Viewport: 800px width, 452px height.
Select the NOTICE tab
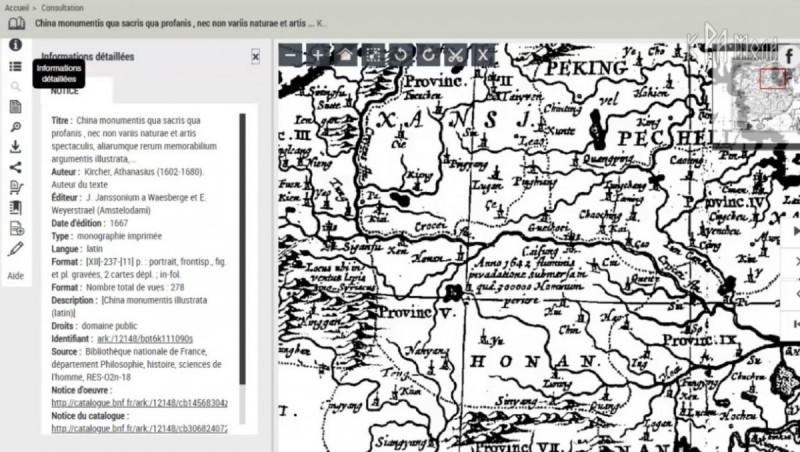65,90
